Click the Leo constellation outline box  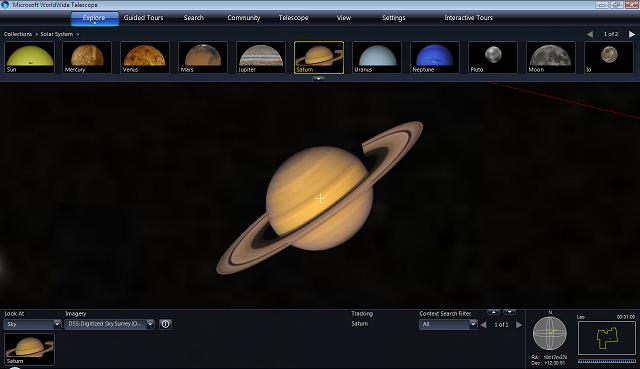[607, 338]
